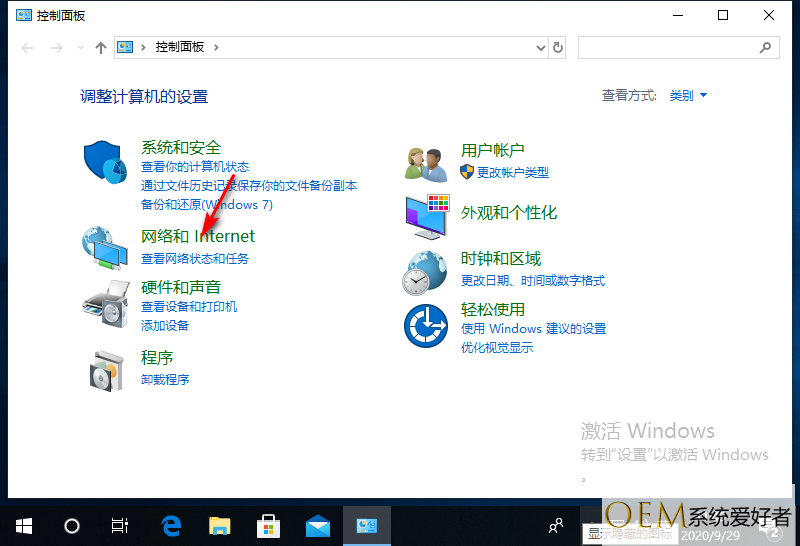Click 更改帐户类型 link
The width and height of the screenshot is (800, 546).
(x=512, y=172)
